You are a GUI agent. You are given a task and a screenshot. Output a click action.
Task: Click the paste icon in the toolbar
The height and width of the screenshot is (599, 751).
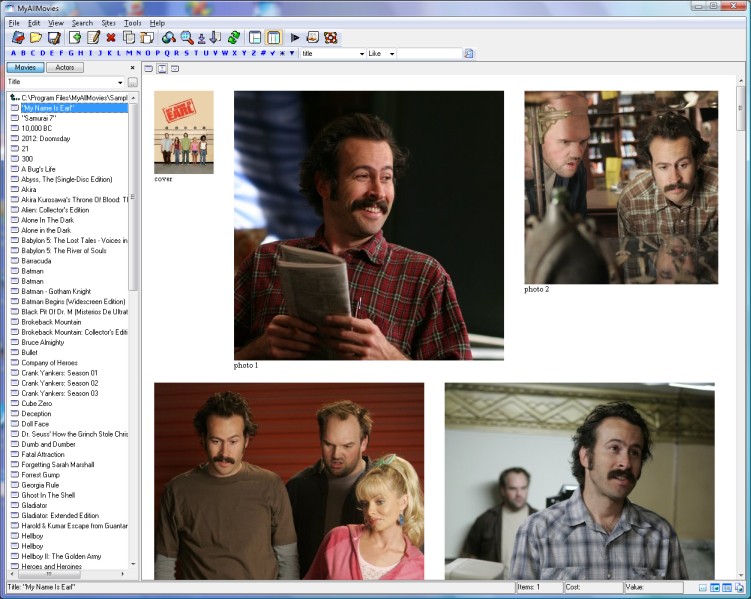click(x=146, y=37)
